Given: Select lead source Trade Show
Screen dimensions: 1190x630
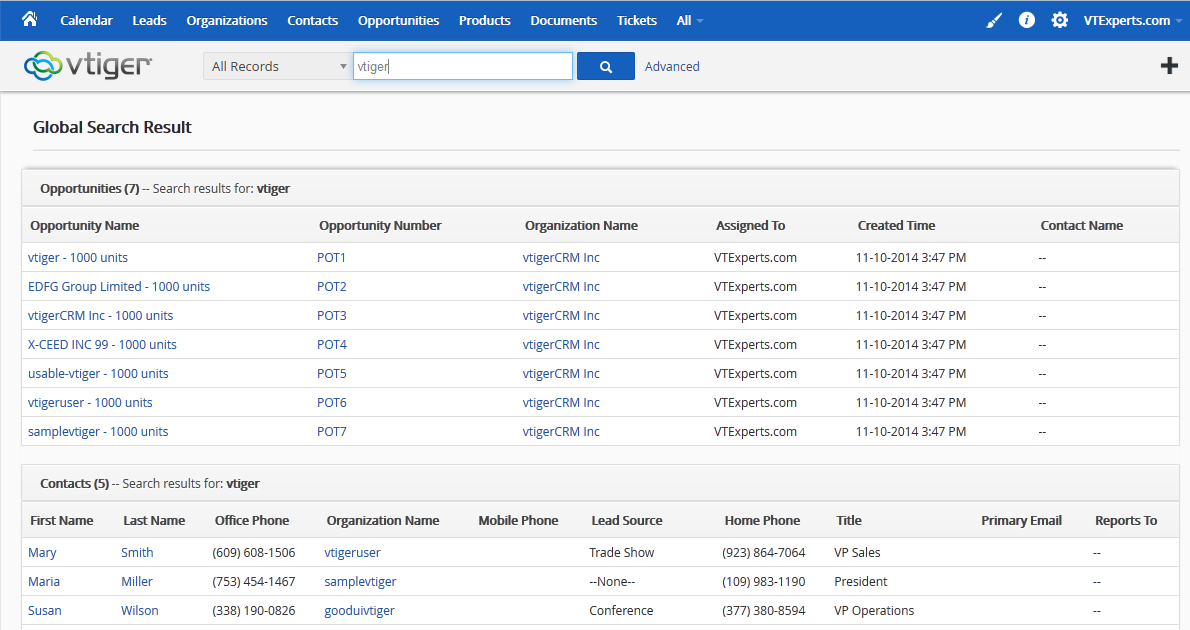Looking at the screenshot, I should pyautogui.click(x=622, y=553).
